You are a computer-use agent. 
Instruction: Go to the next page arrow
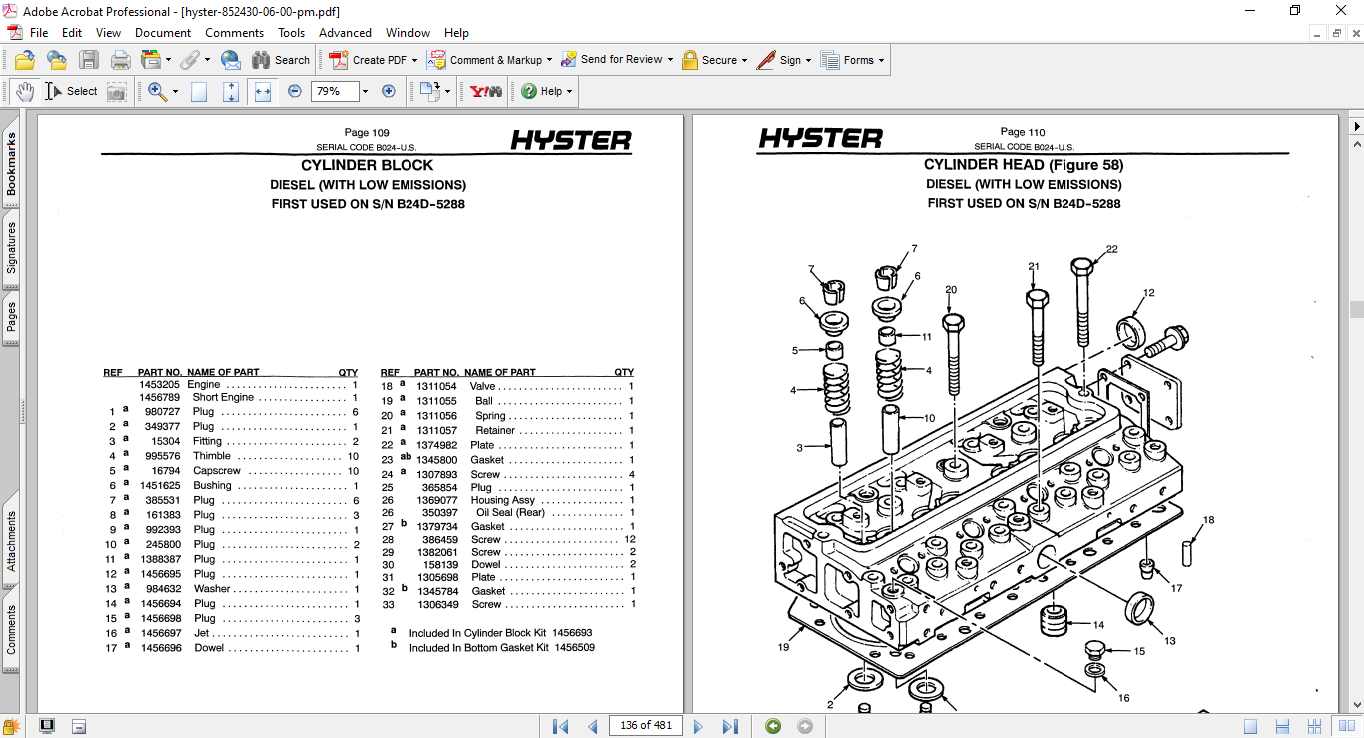(x=698, y=726)
